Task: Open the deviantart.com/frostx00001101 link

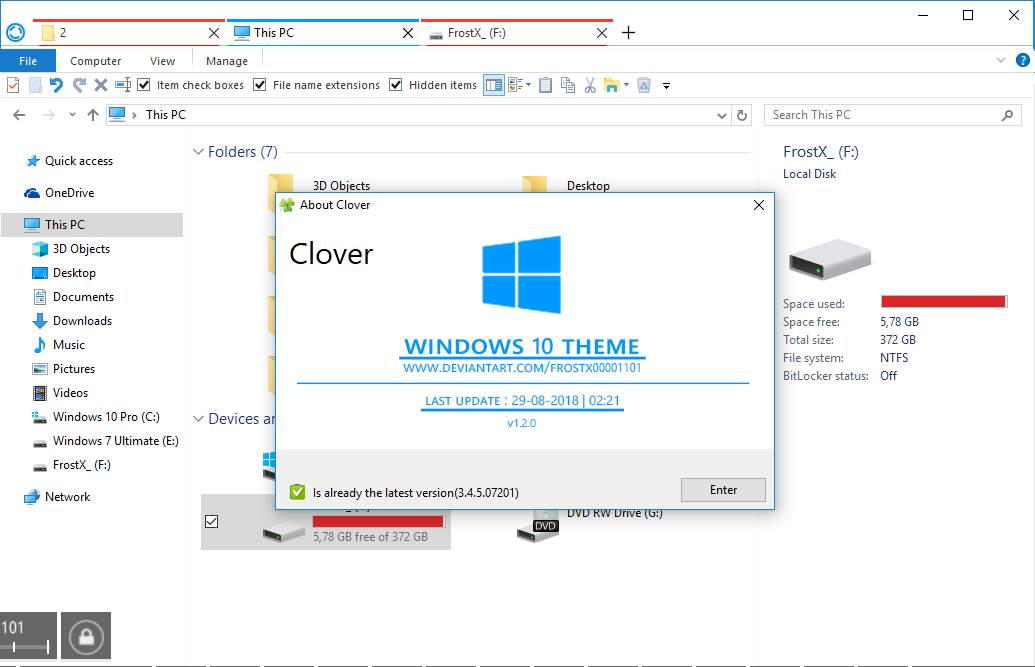Action: pyautogui.click(x=522, y=368)
